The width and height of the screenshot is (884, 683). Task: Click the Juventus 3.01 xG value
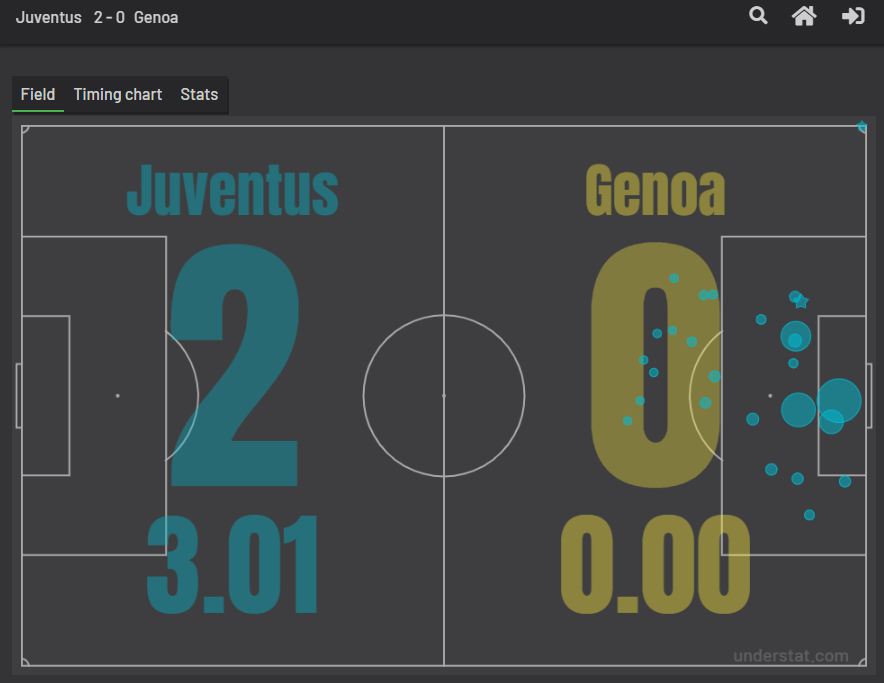[232, 565]
